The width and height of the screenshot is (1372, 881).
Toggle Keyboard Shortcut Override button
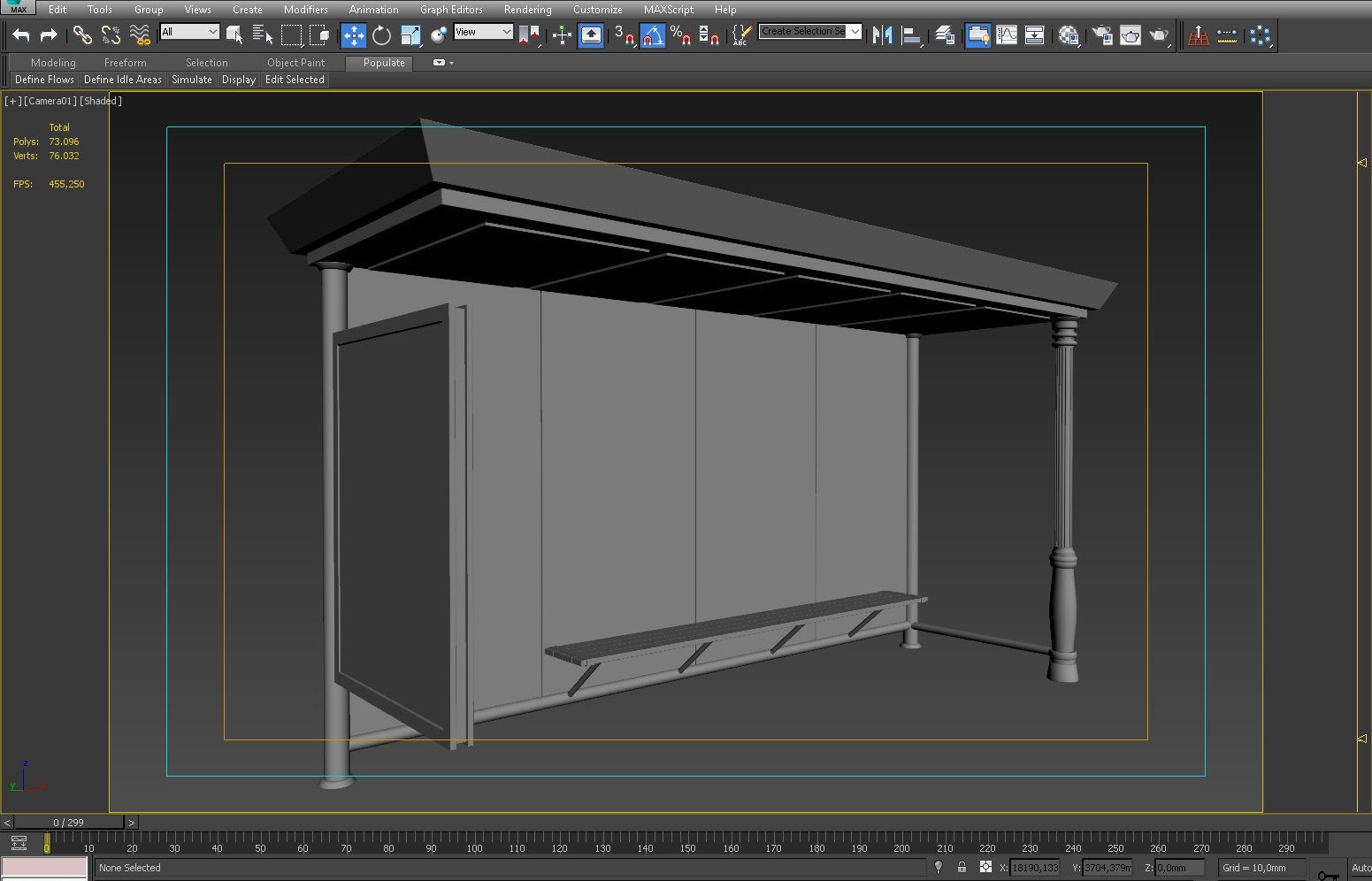point(591,35)
